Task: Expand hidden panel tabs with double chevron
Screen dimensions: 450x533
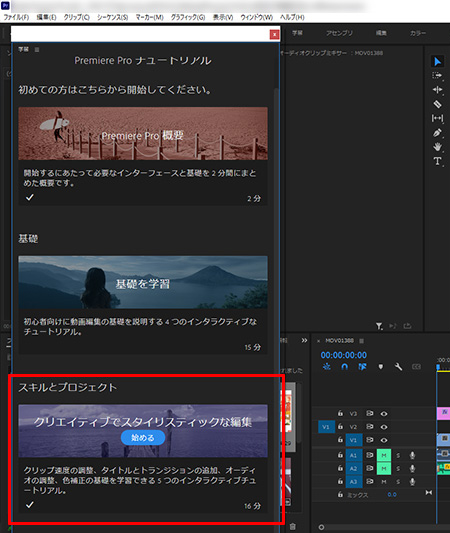Action: 304,340
